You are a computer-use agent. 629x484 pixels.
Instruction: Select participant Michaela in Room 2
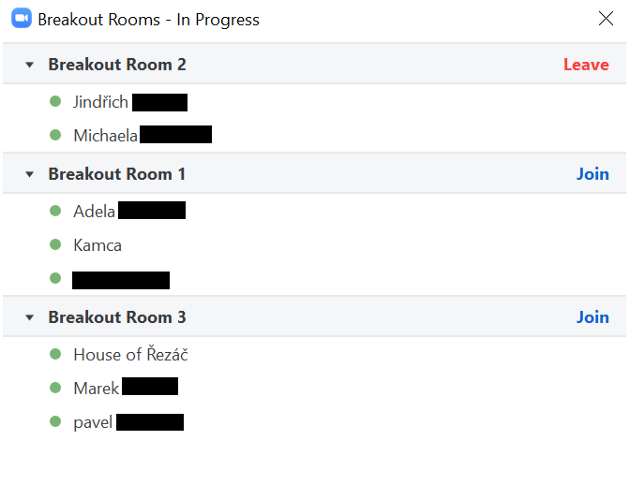coord(105,135)
